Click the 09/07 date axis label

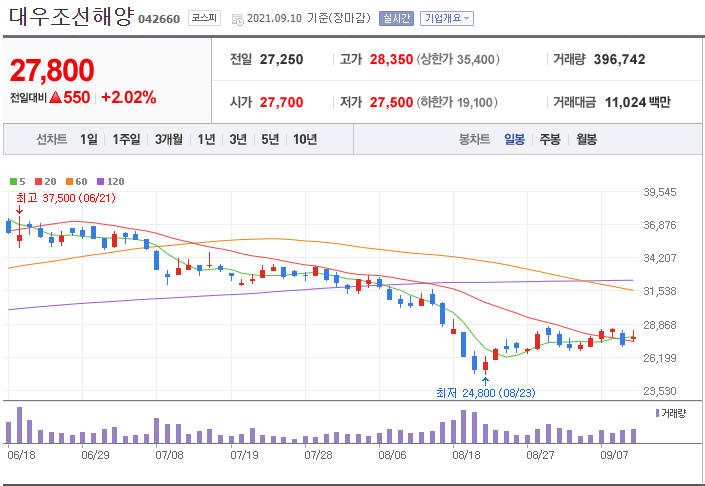[614, 455]
